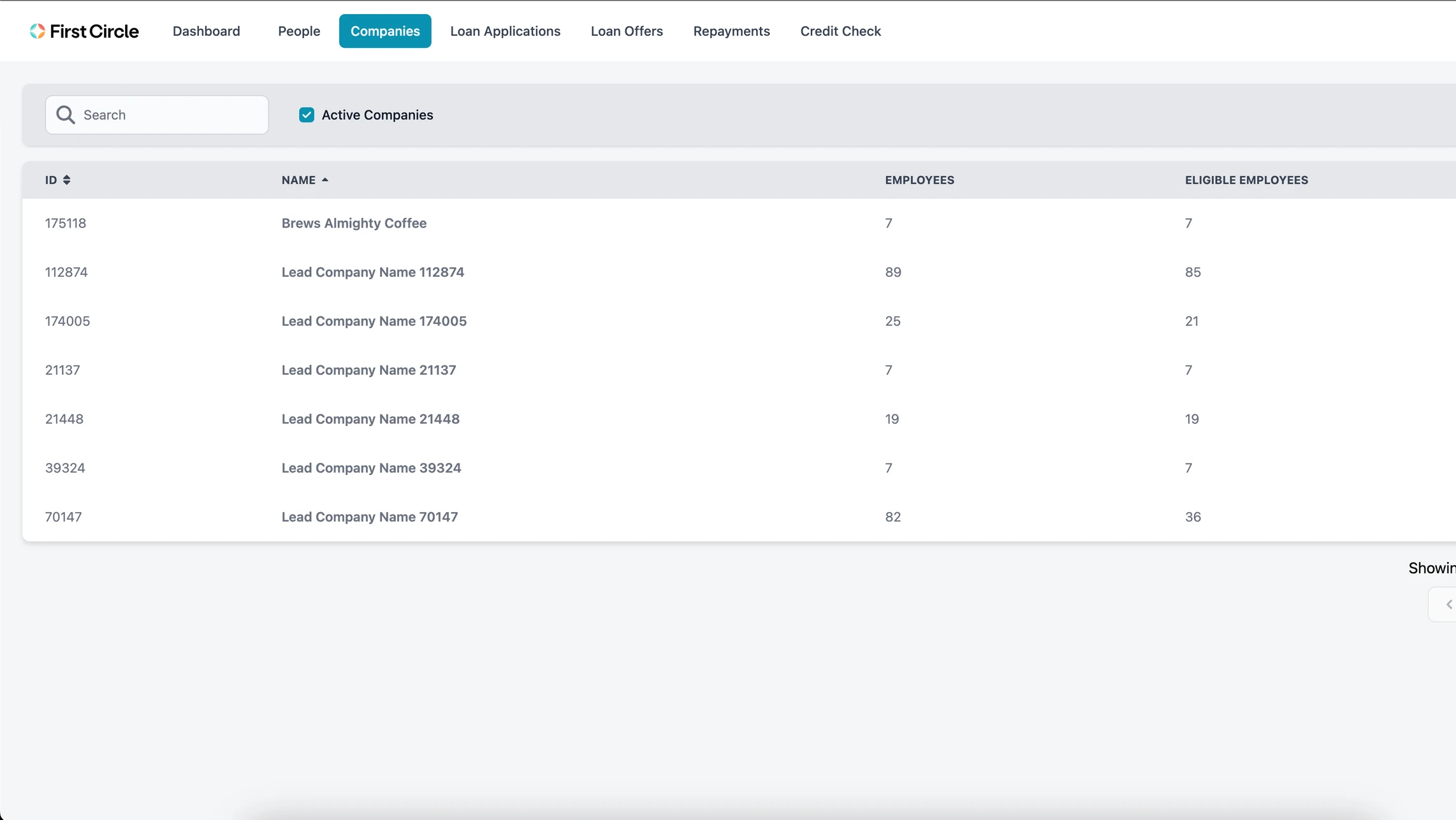
Task: Click eligible employees value 21
Action: 1191,321
